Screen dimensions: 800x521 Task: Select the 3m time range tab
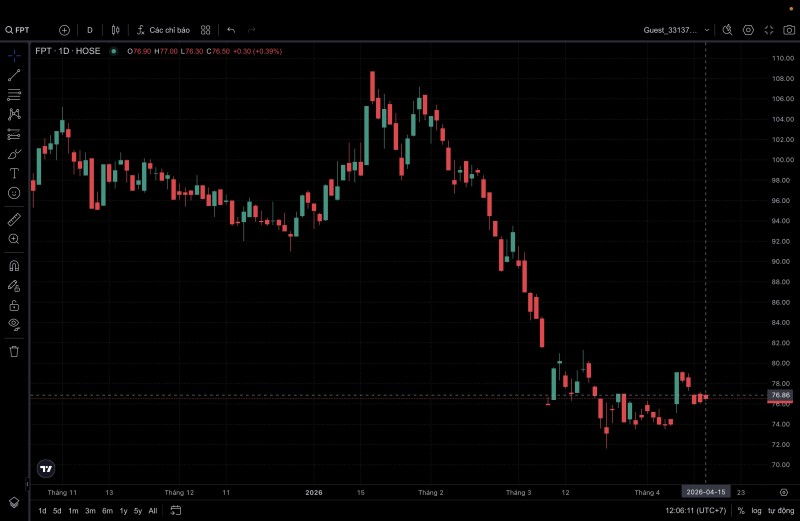(x=90, y=510)
